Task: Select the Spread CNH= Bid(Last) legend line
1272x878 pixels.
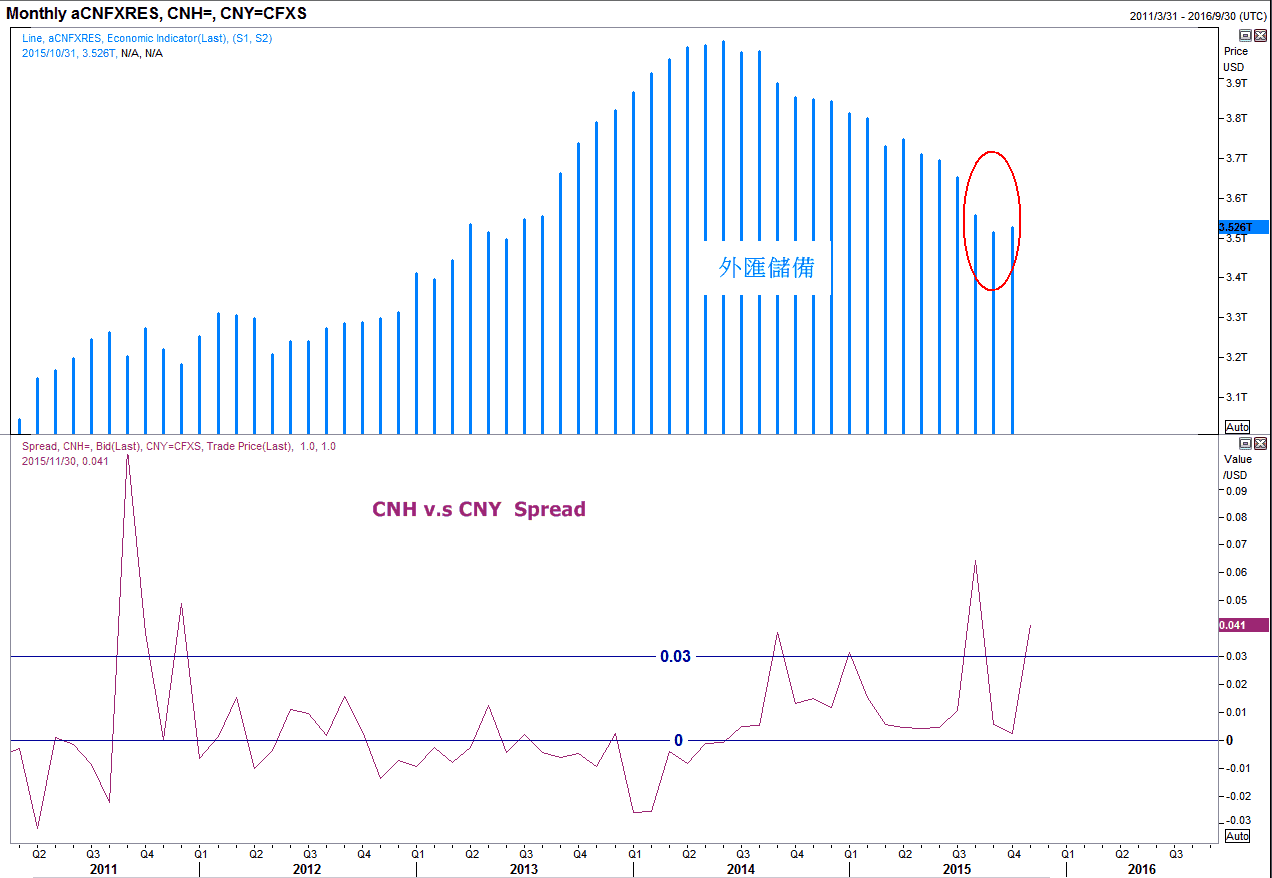Action: pyautogui.click(x=178, y=446)
